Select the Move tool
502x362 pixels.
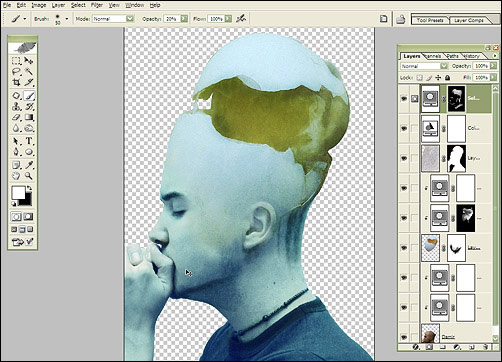point(29,61)
